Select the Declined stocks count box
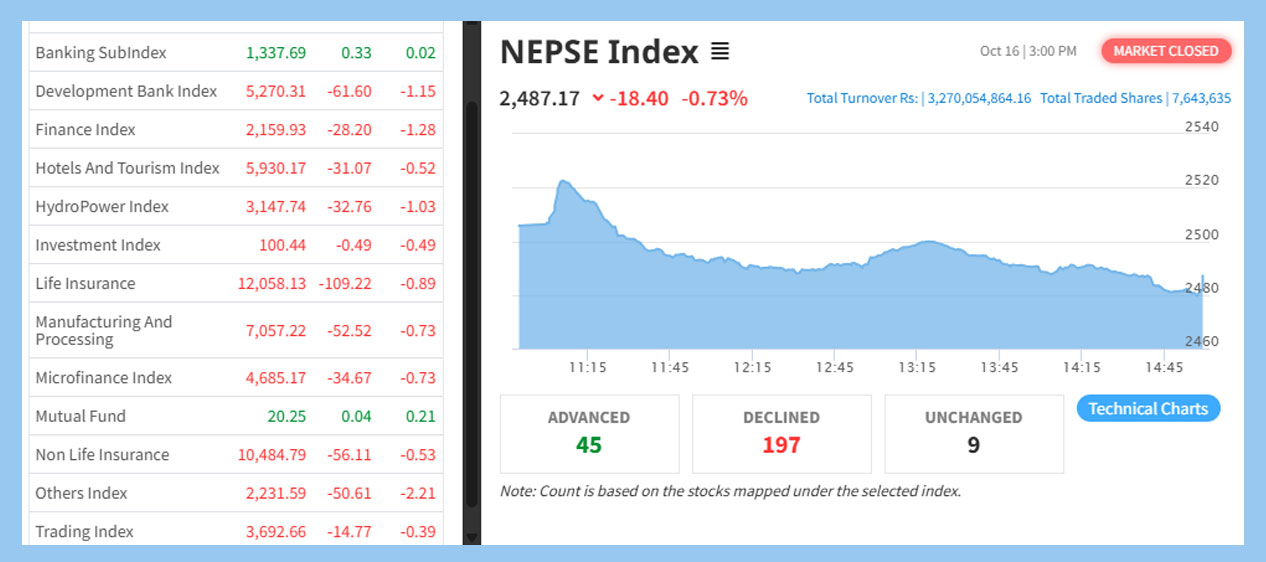Image resolution: width=1266 pixels, height=562 pixels. click(781, 433)
